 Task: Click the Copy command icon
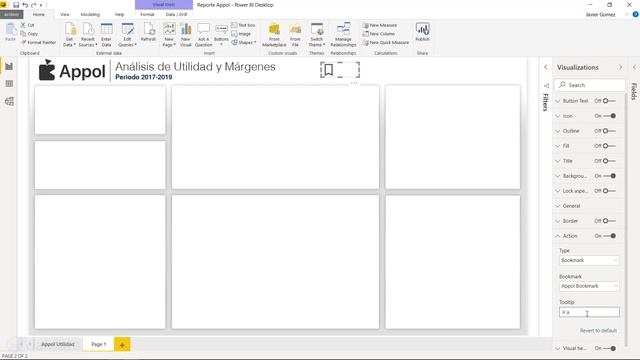23,33
